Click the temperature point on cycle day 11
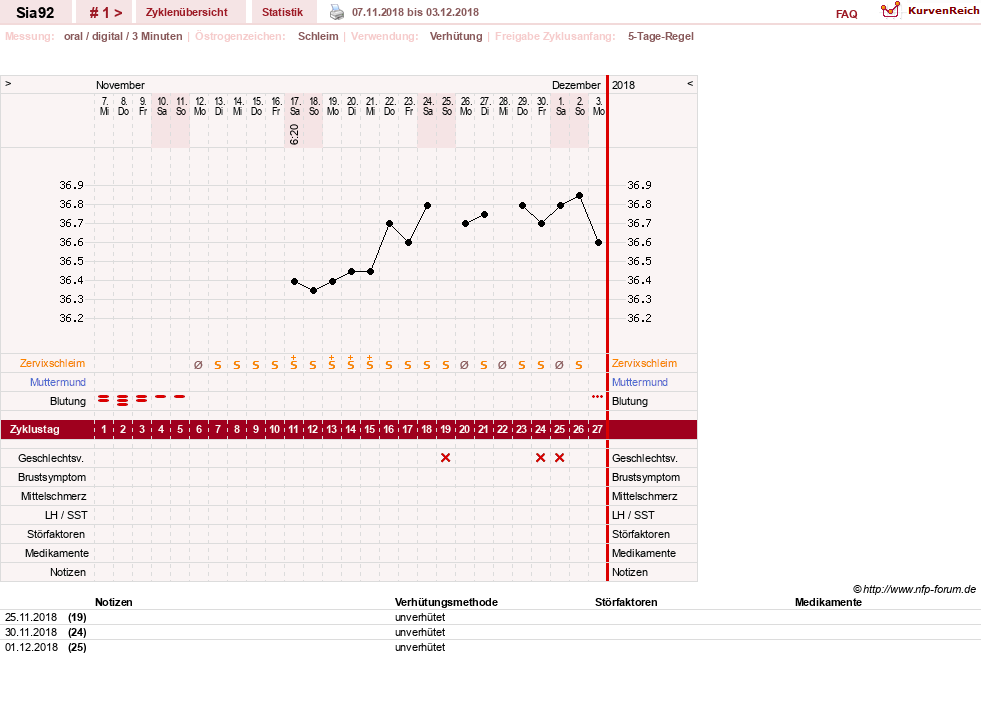This screenshot has width=981, height=701. pos(295,282)
